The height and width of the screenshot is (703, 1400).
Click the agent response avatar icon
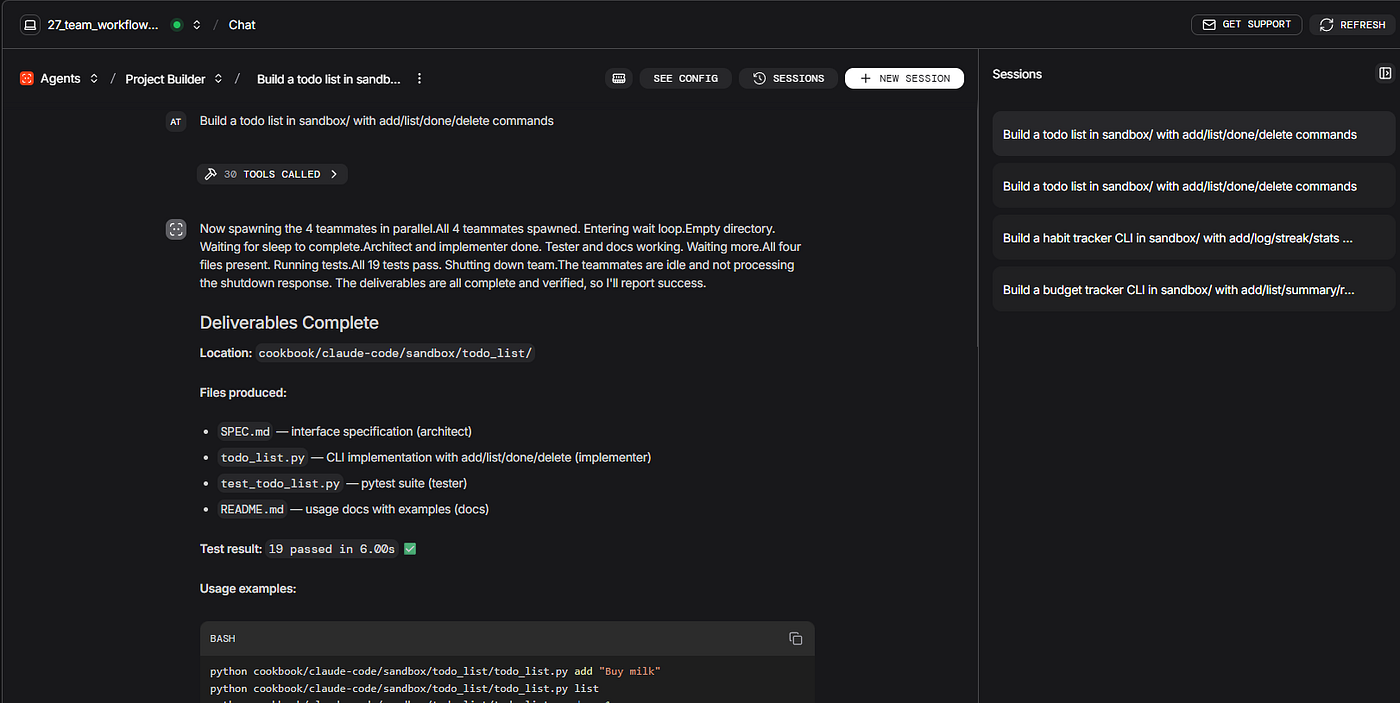[176, 230]
